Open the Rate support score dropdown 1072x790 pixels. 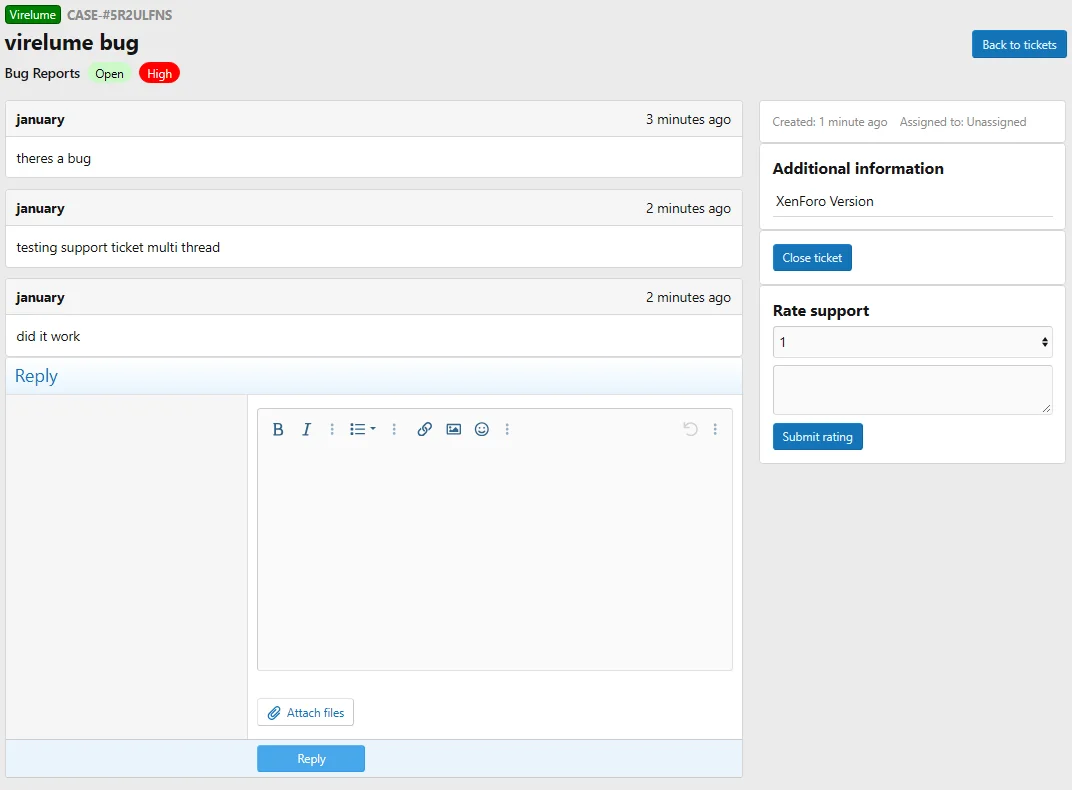(x=913, y=342)
